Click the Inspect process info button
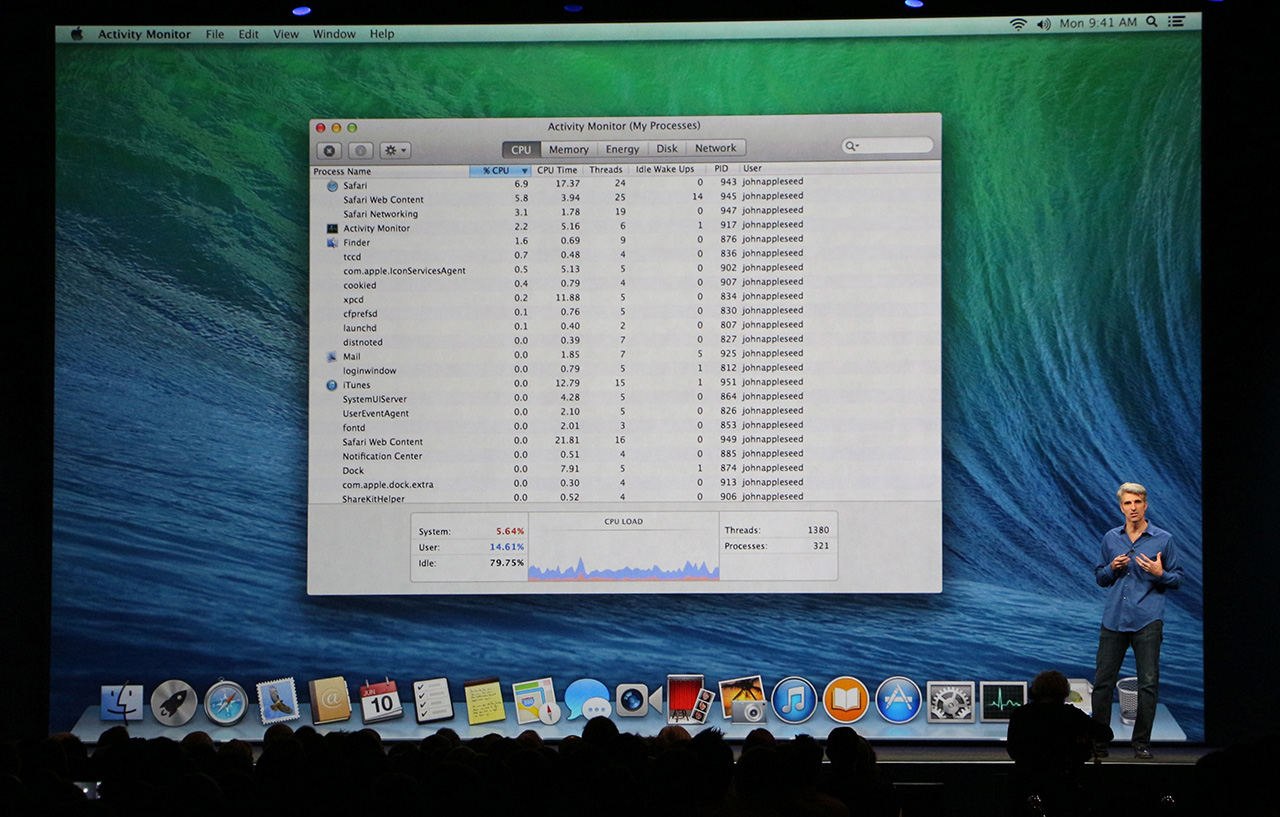The height and width of the screenshot is (817, 1280). point(361,150)
